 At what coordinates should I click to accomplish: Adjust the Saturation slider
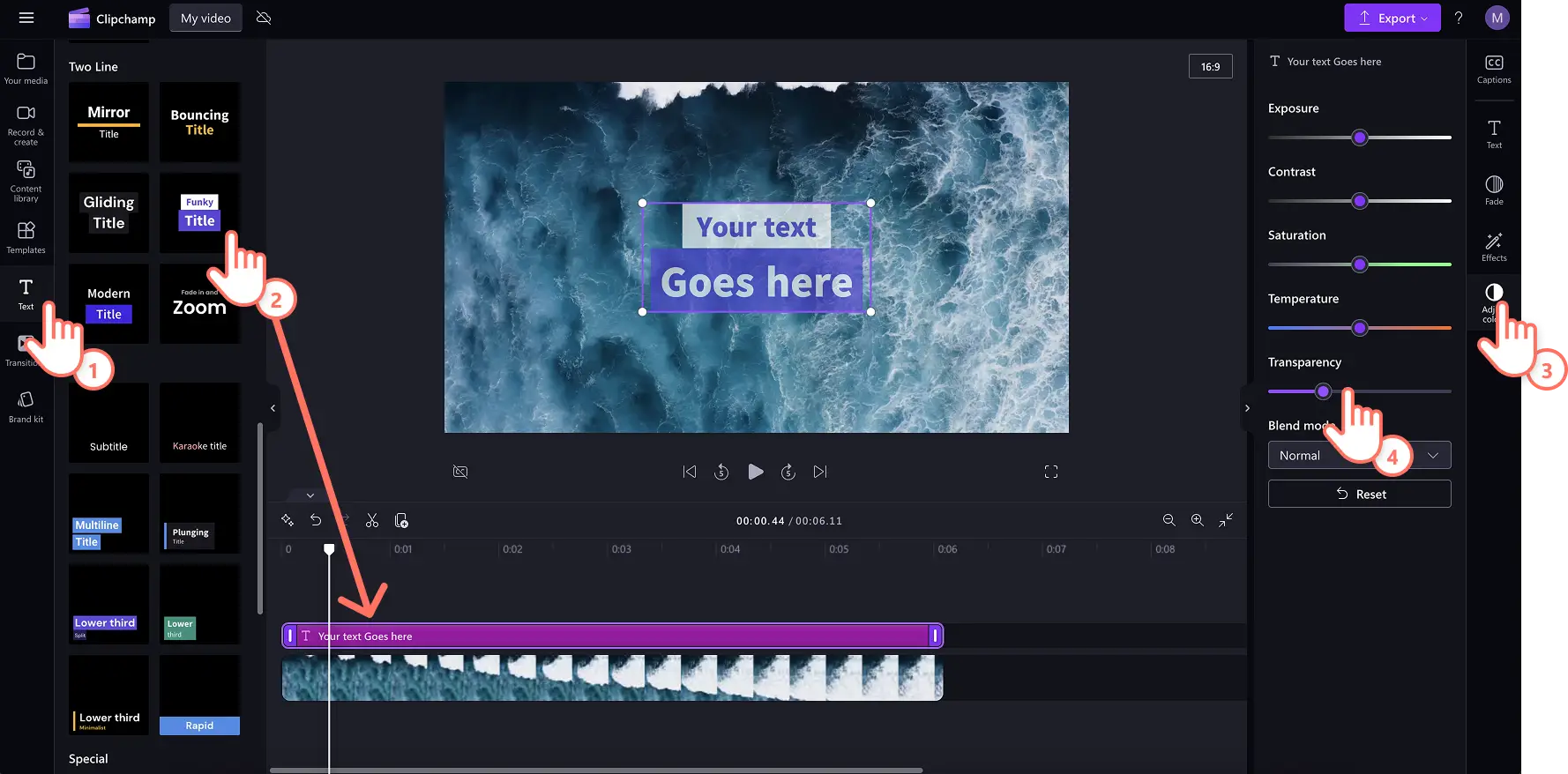1359,264
